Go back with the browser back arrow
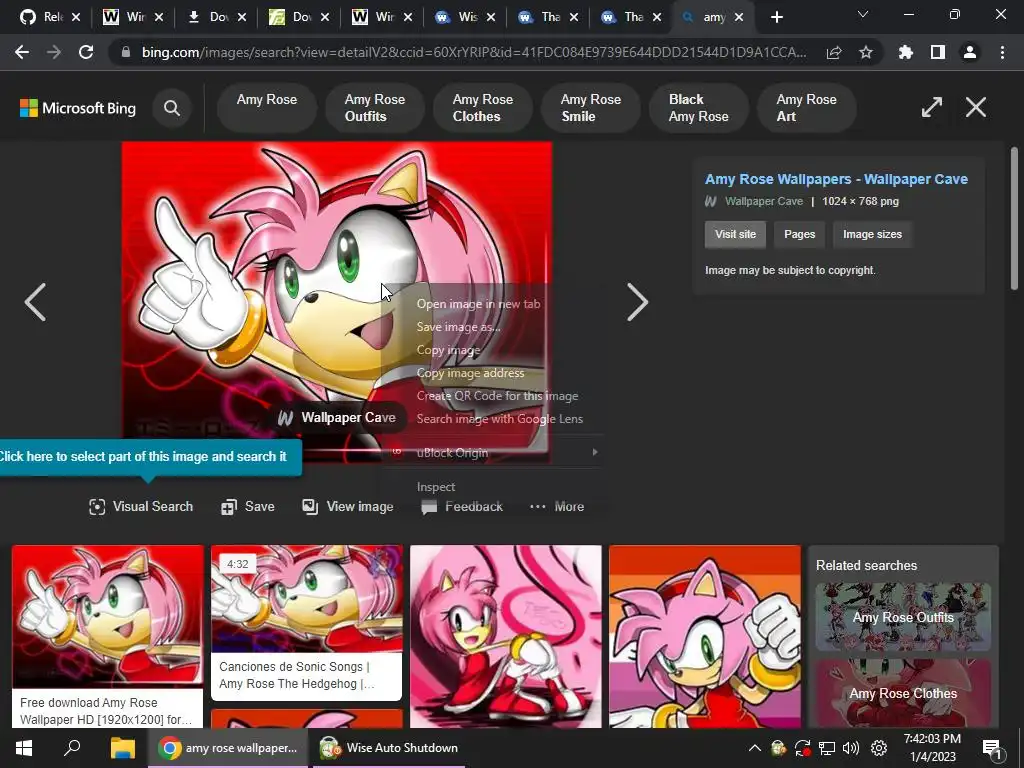This screenshot has height=768, width=1024. click(x=22, y=52)
